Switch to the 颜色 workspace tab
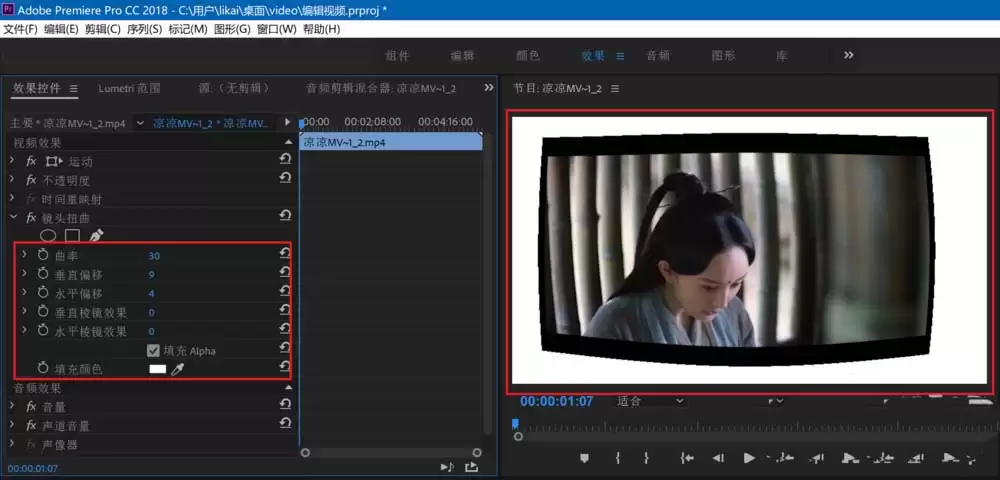 point(527,56)
